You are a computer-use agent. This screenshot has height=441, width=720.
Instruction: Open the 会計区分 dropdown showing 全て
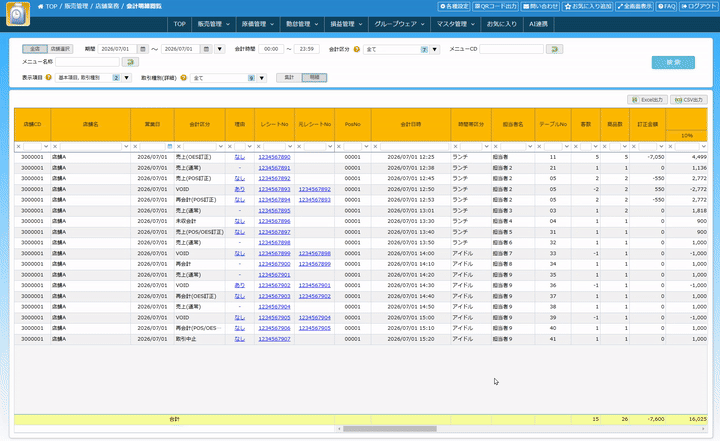[x=434, y=49]
